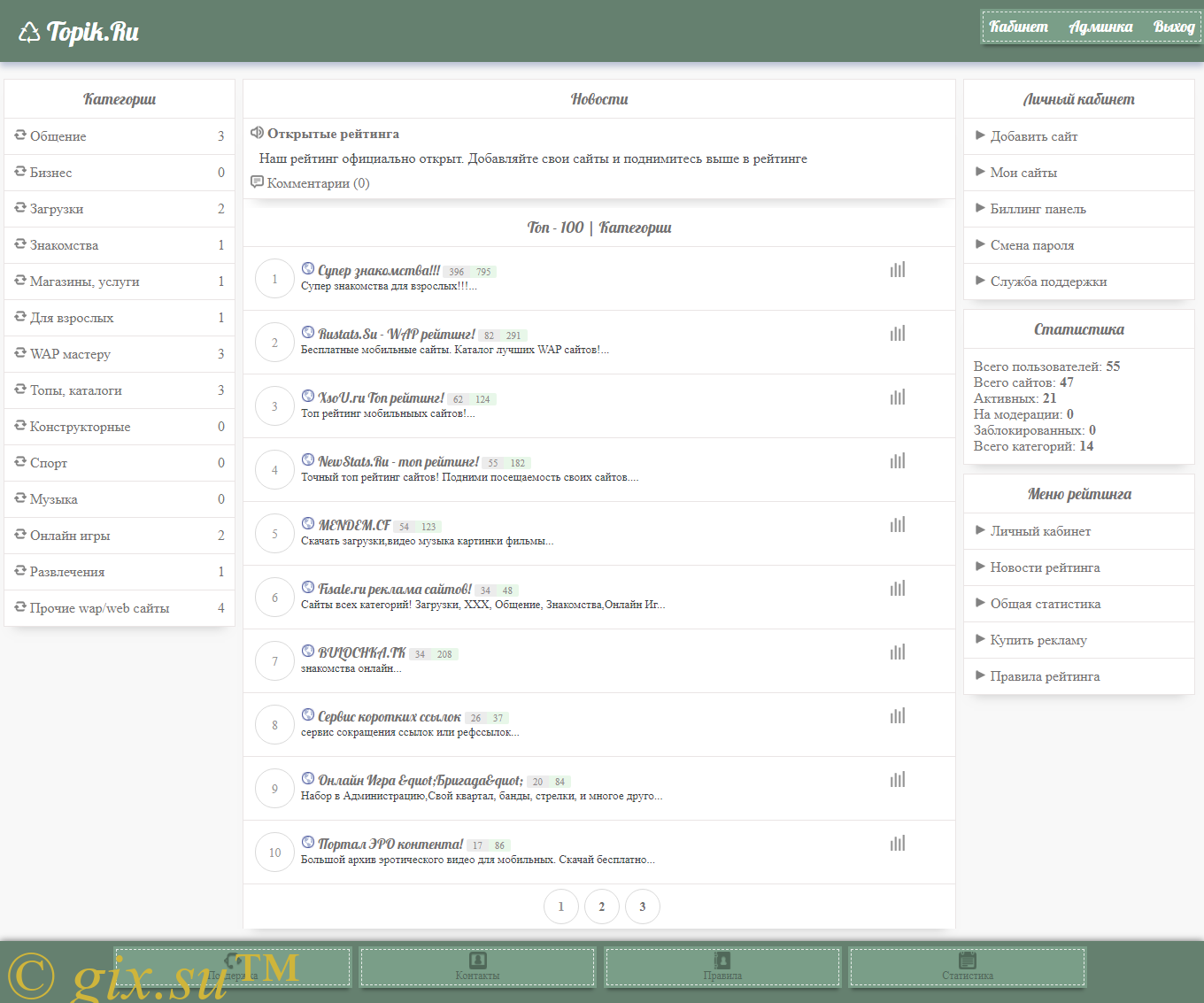
Task: Click arrow next to Новости рейтинга
Action: click(980, 567)
